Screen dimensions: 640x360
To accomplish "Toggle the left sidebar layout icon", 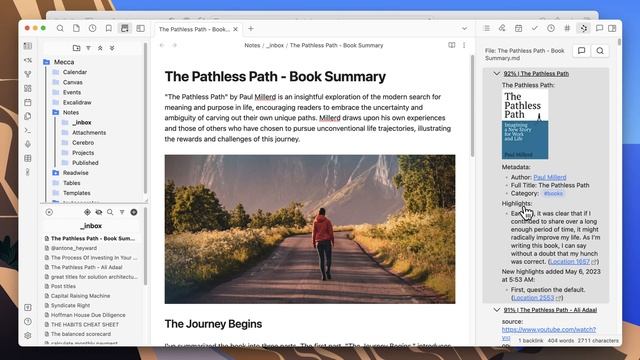I will (x=140, y=29).
